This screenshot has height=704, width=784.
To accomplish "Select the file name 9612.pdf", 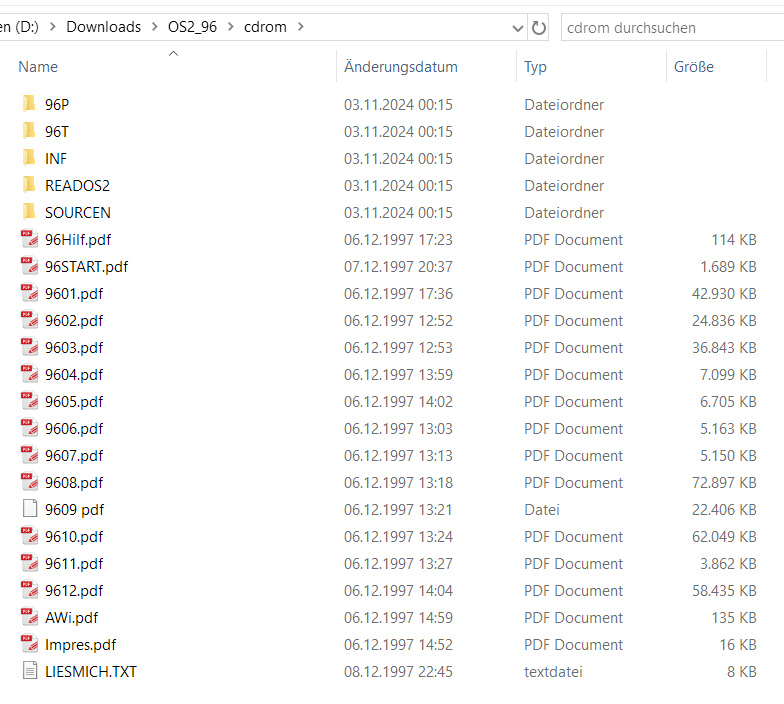I will pyautogui.click(x=74, y=591).
